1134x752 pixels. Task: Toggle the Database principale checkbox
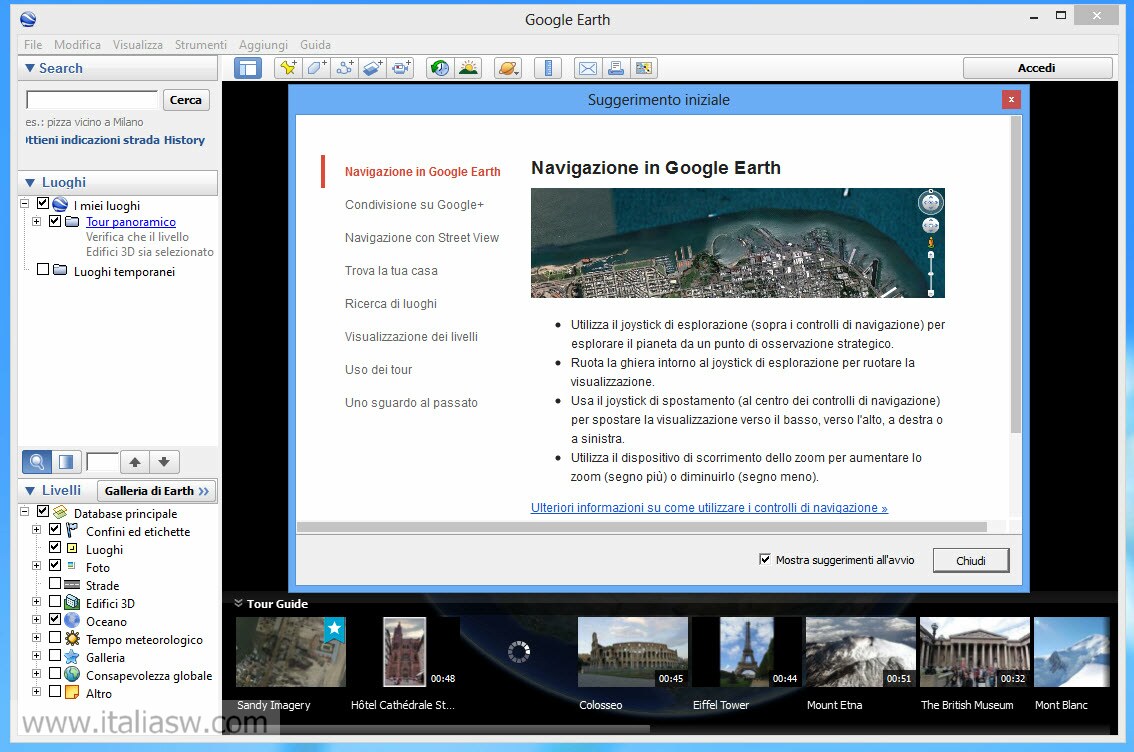(43, 511)
